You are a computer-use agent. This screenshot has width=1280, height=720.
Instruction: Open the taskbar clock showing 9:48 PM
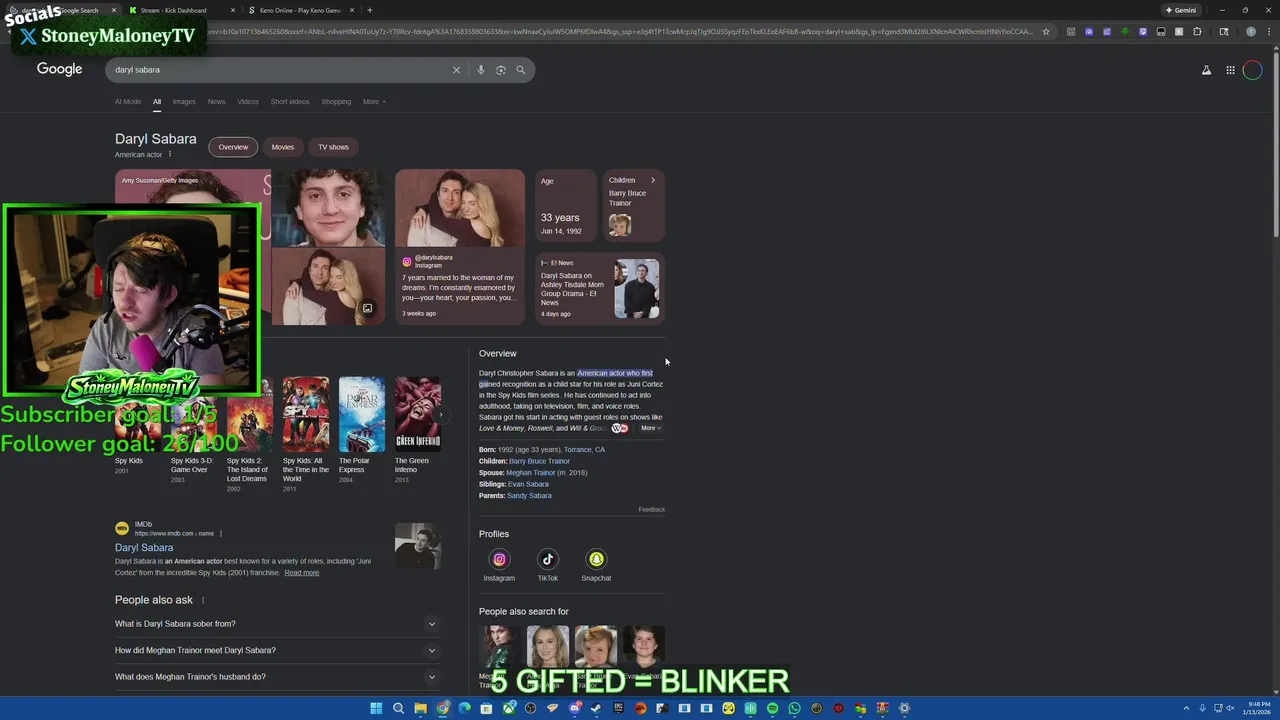[x=1259, y=708]
